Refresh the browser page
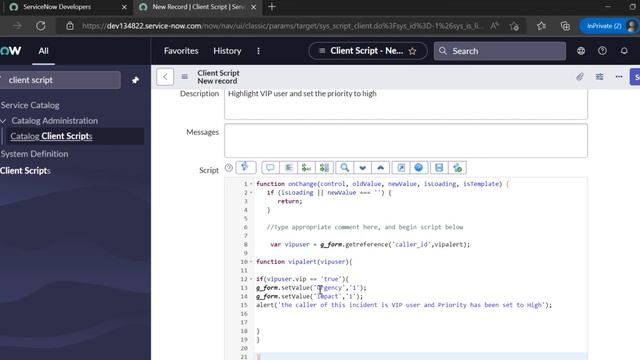Image resolution: width=640 pixels, height=360 pixels. tap(41, 26)
